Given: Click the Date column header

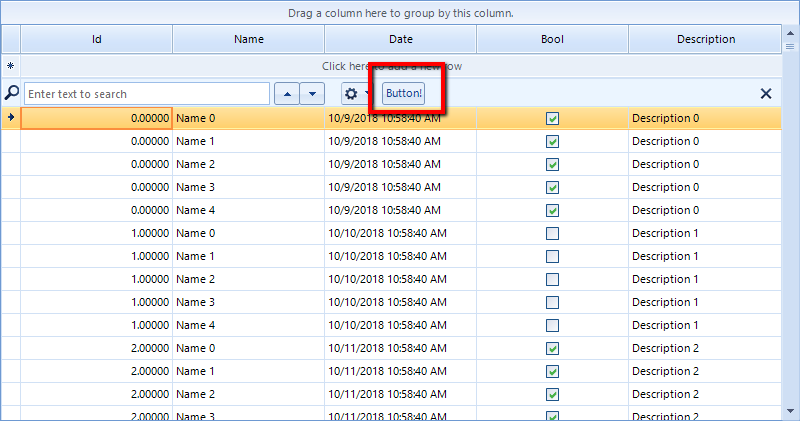Looking at the screenshot, I should click(400, 40).
